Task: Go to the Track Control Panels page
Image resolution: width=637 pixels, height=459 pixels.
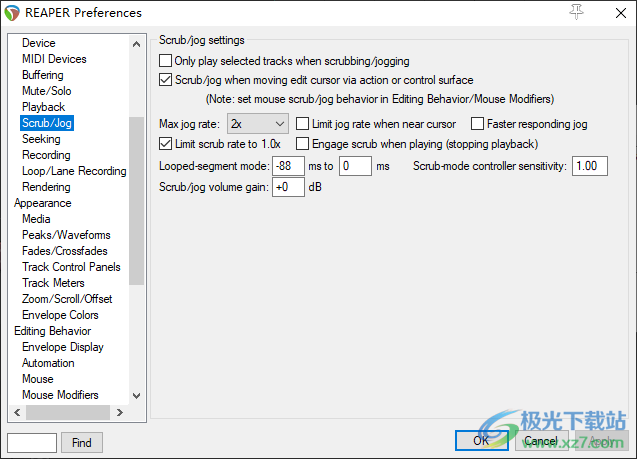Action: 71,267
